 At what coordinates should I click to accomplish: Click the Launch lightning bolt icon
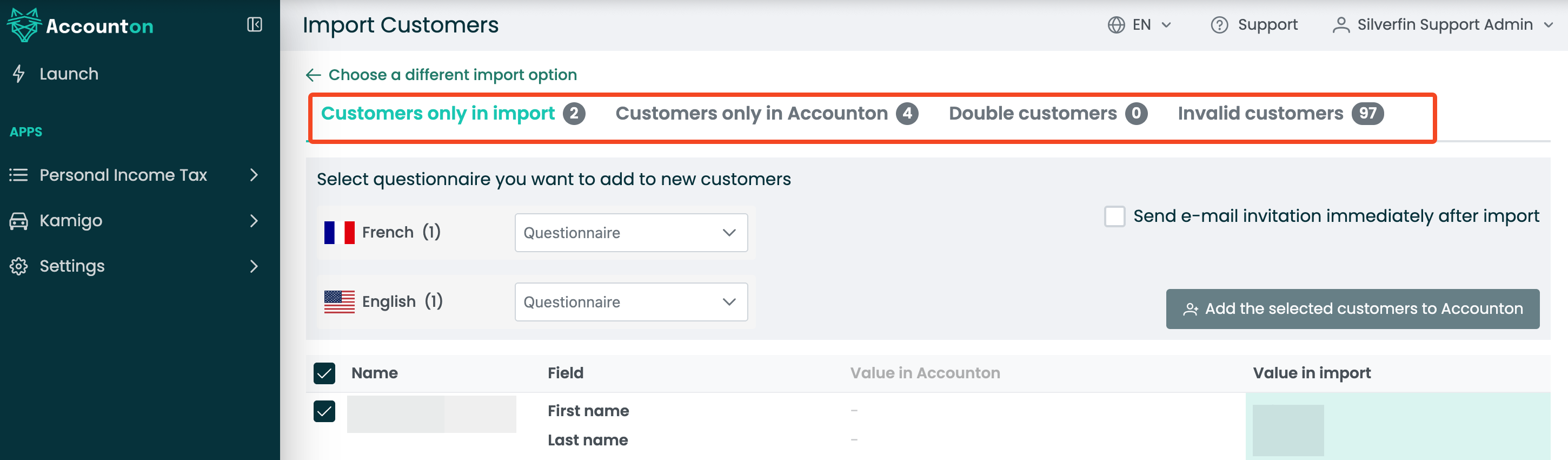click(x=19, y=74)
